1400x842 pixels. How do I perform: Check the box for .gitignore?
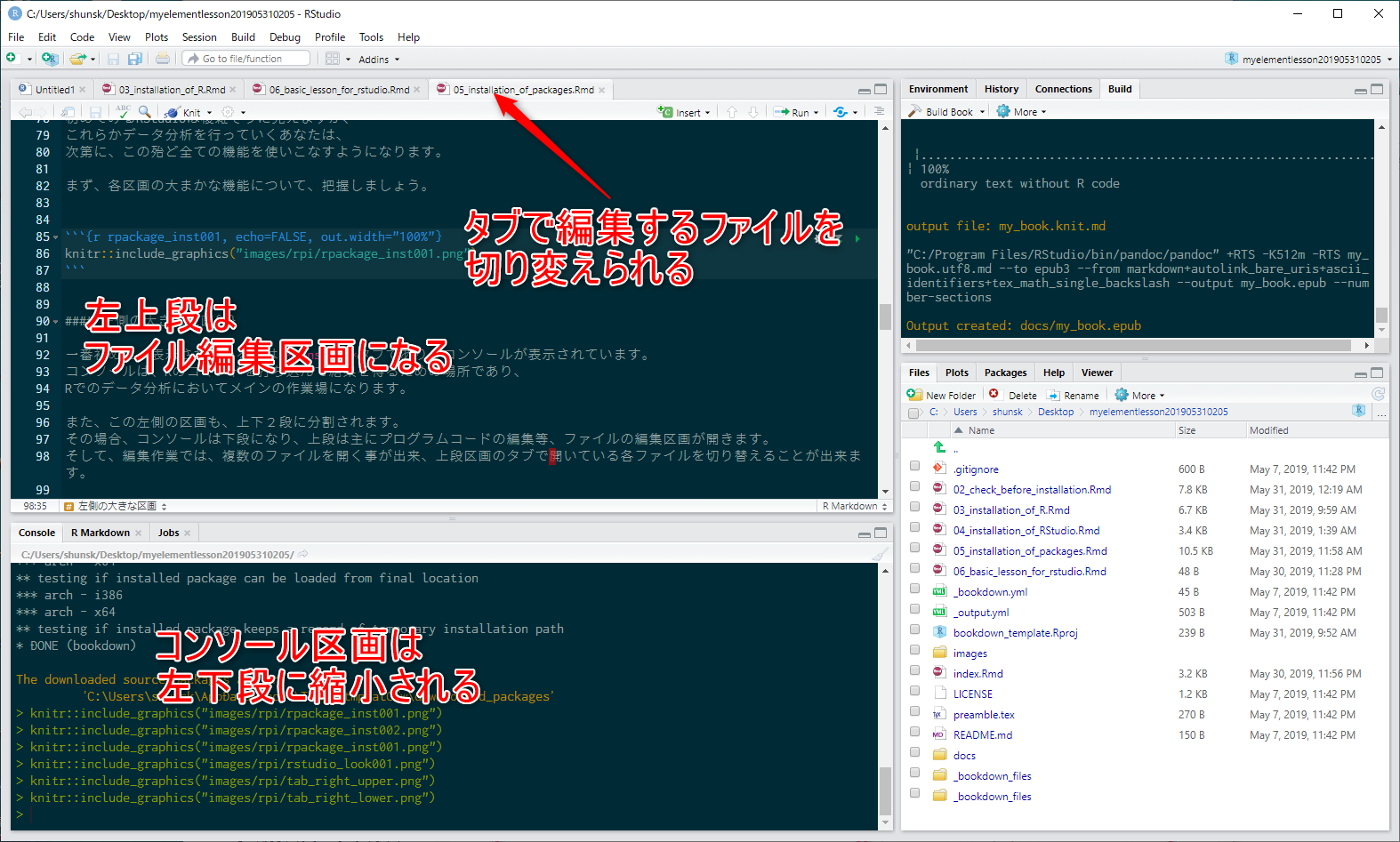[x=914, y=466]
